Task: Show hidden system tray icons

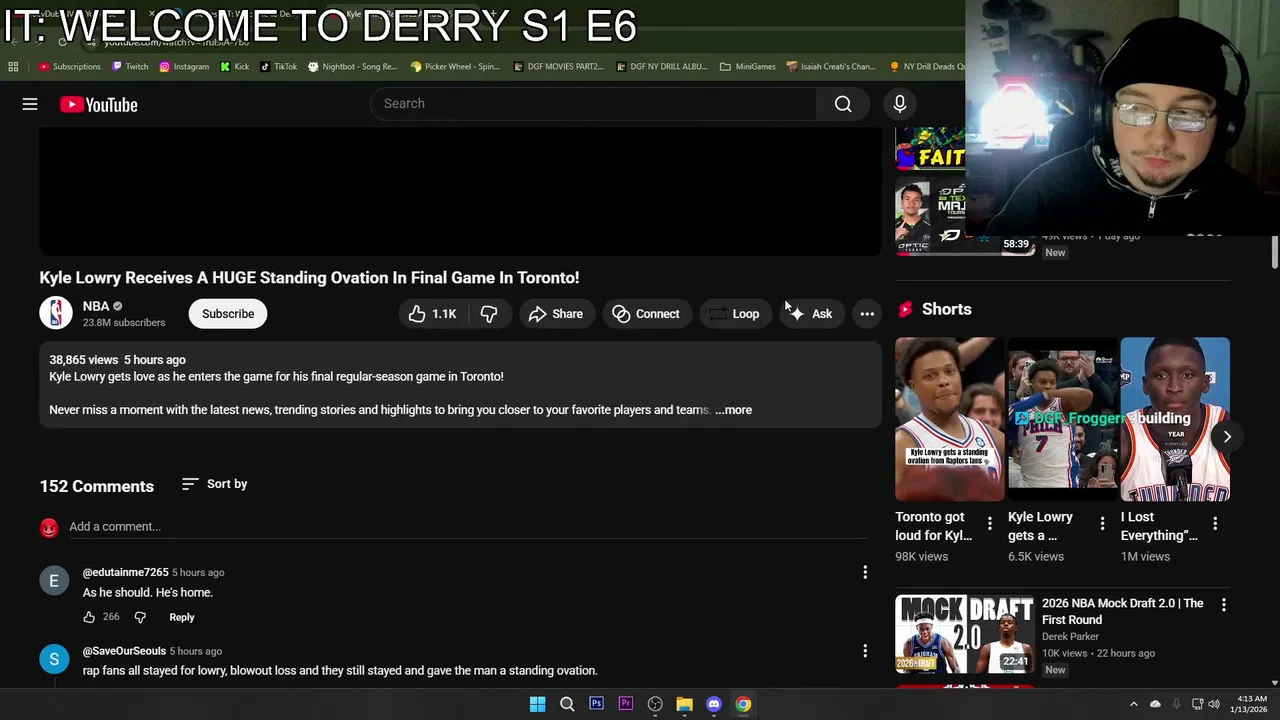Action: [1133, 704]
